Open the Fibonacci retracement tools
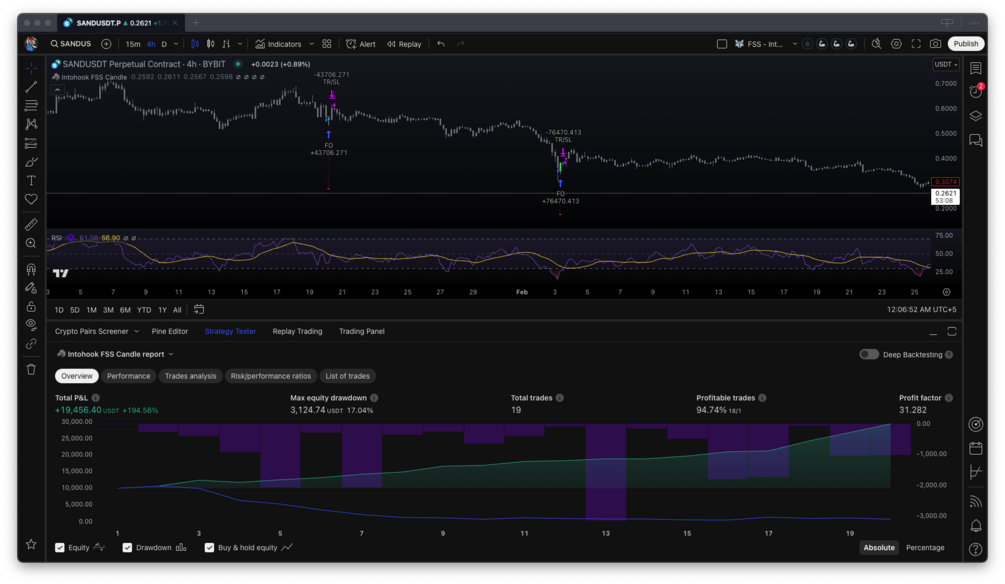 point(31,105)
